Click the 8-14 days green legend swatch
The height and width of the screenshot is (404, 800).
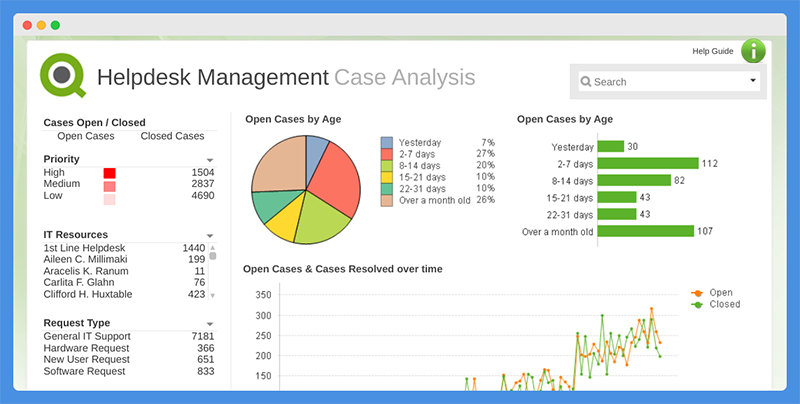(387, 166)
